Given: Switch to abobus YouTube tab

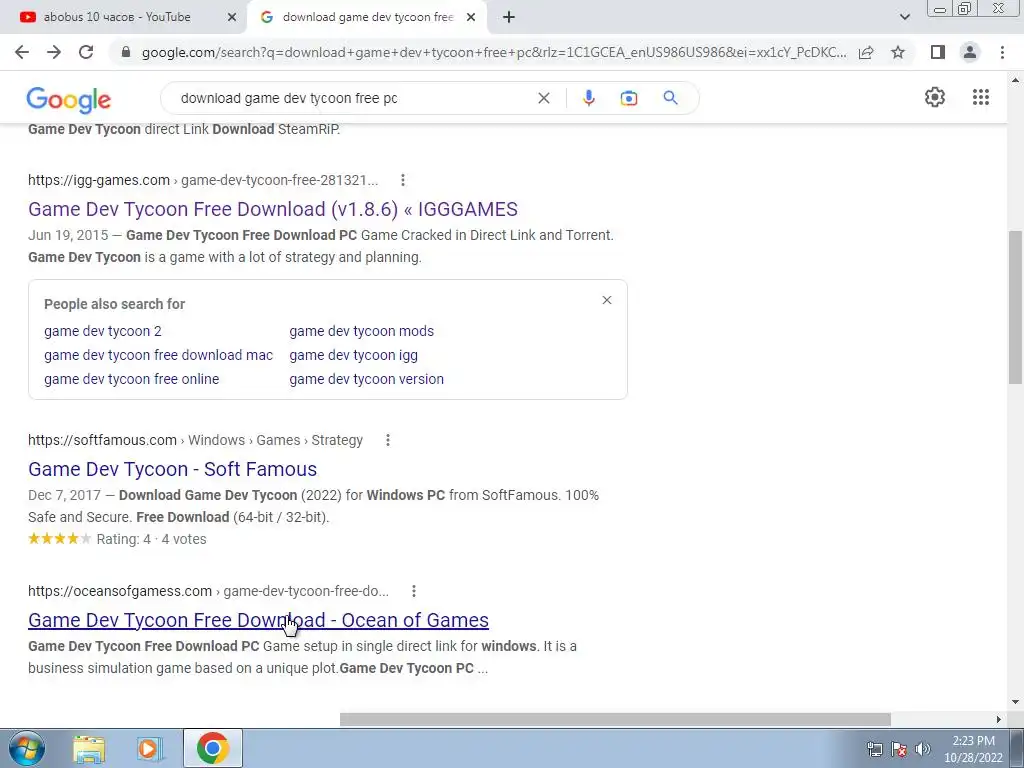Looking at the screenshot, I should pyautogui.click(x=117, y=17).
